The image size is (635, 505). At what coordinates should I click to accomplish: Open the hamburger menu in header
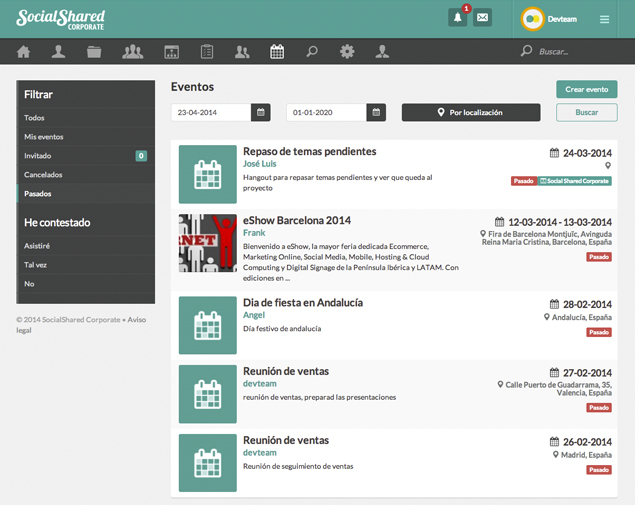604,19
